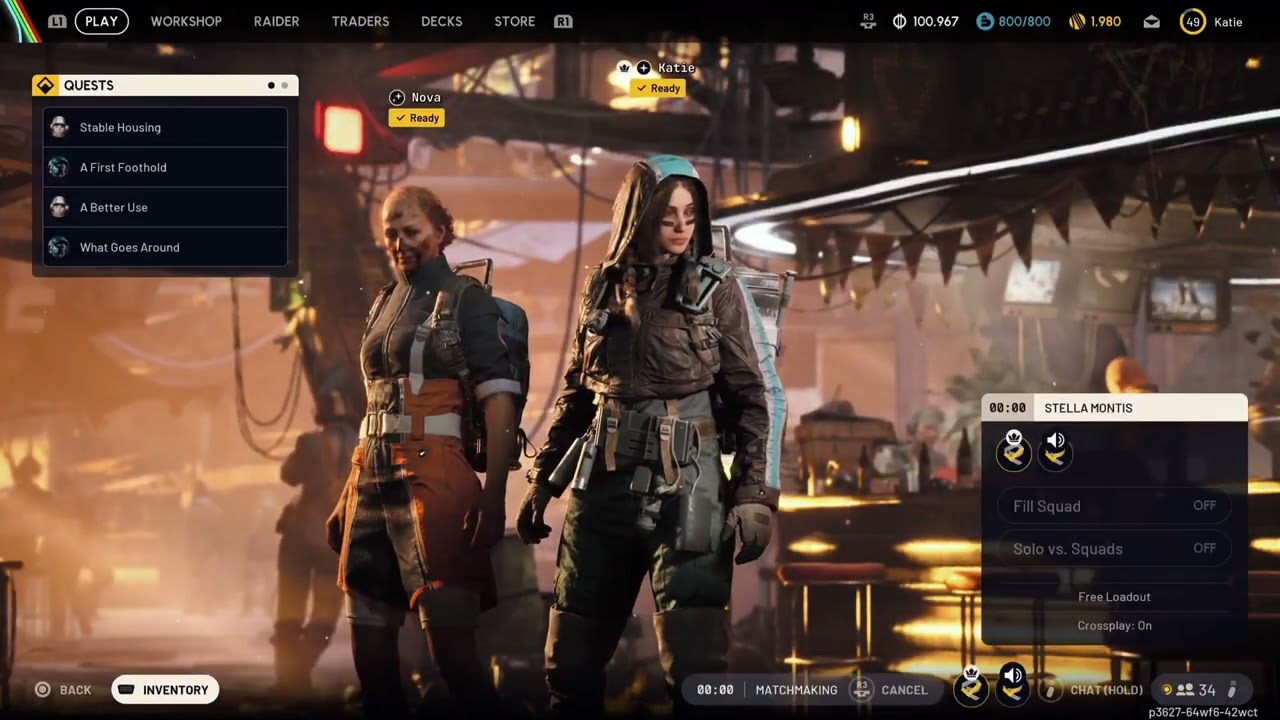1280x720 pixels.
Task: Click the Crossplay: On label
Action: coord(1114,625)
